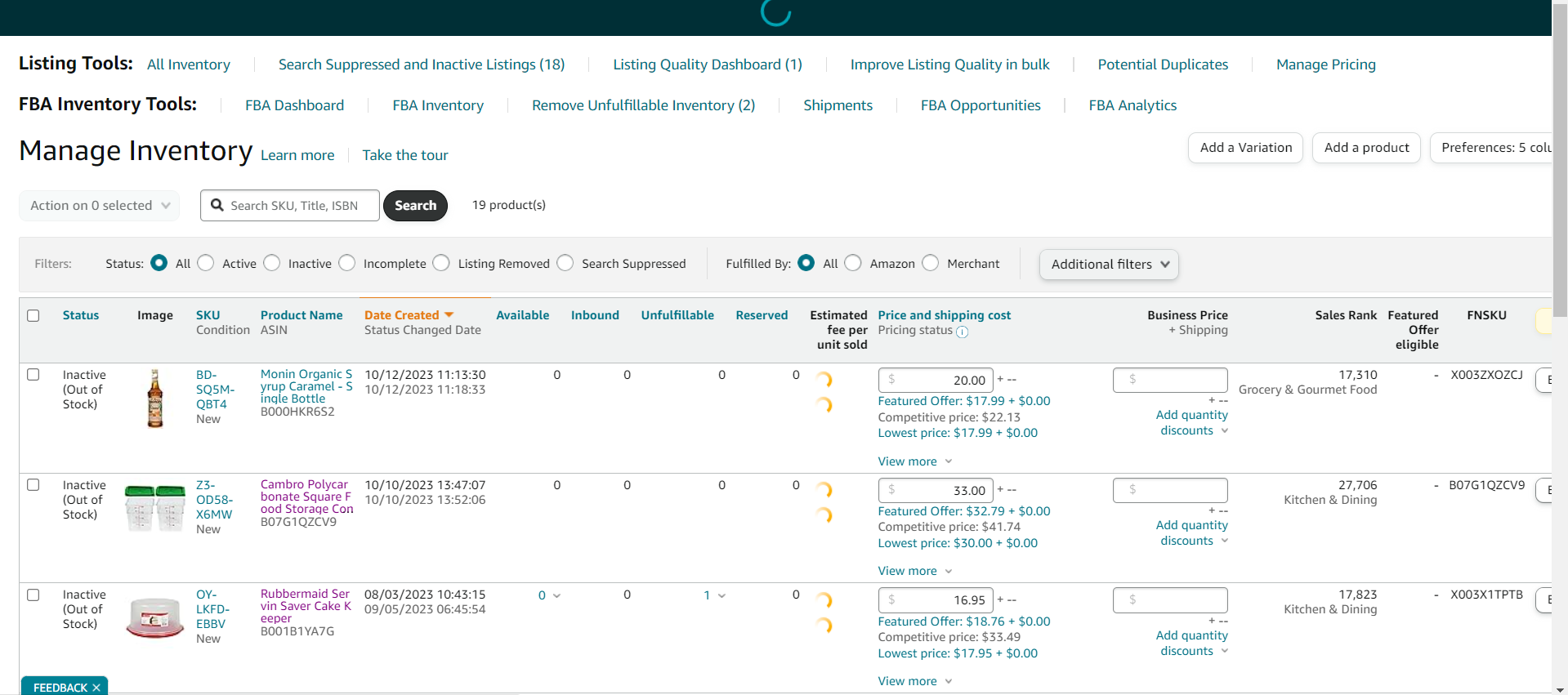Expand the Additional filters dropdown
This screenshot has height=695, width=1568.
tap(1109, 265)
